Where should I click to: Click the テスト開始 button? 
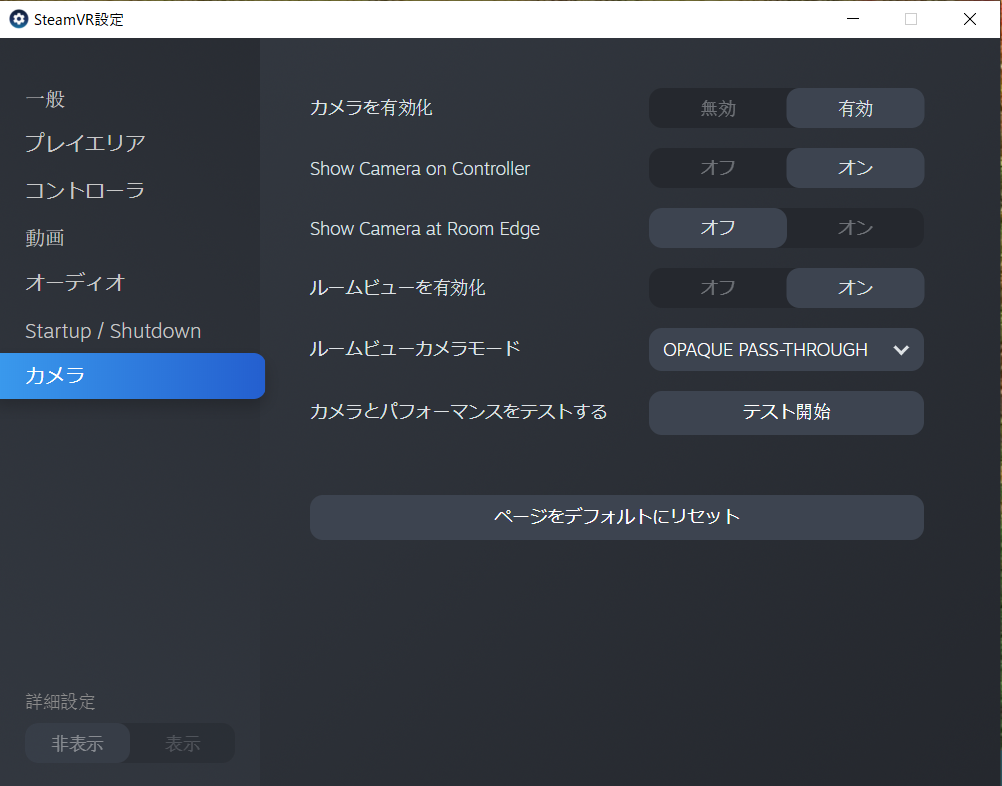pyautogui.click(x=786, y=413)
